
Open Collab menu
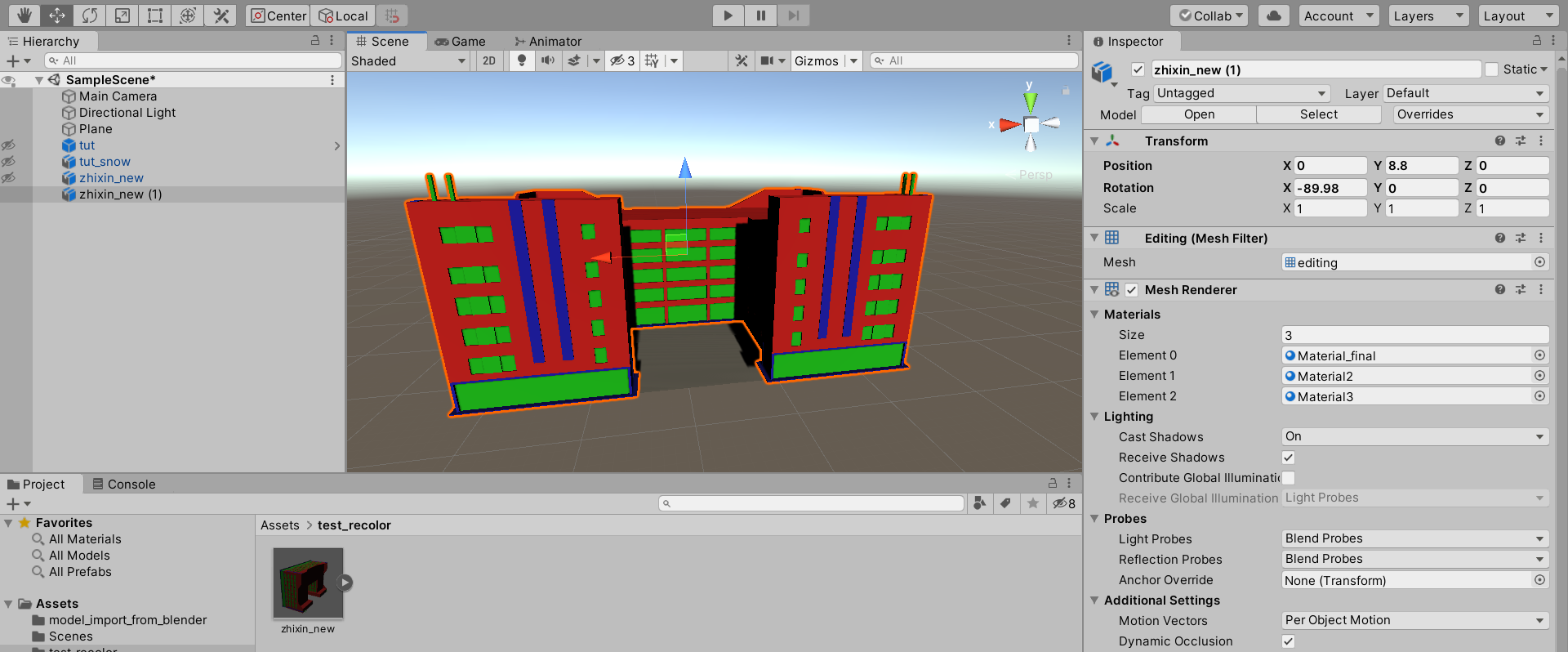(1209, 16)
